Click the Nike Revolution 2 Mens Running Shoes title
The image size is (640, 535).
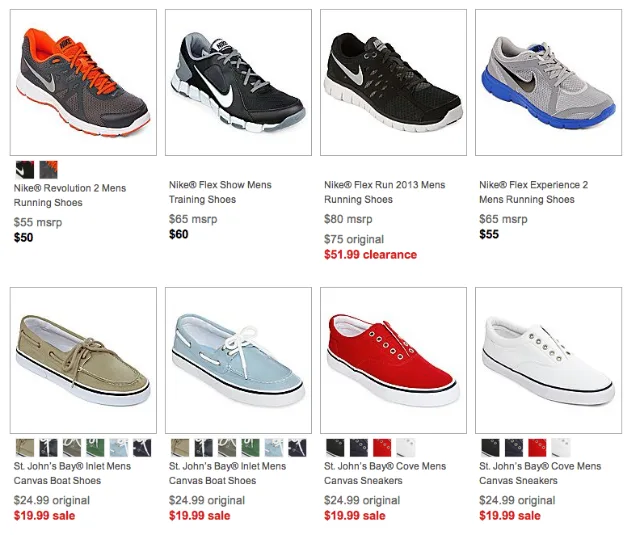point(70,195)
